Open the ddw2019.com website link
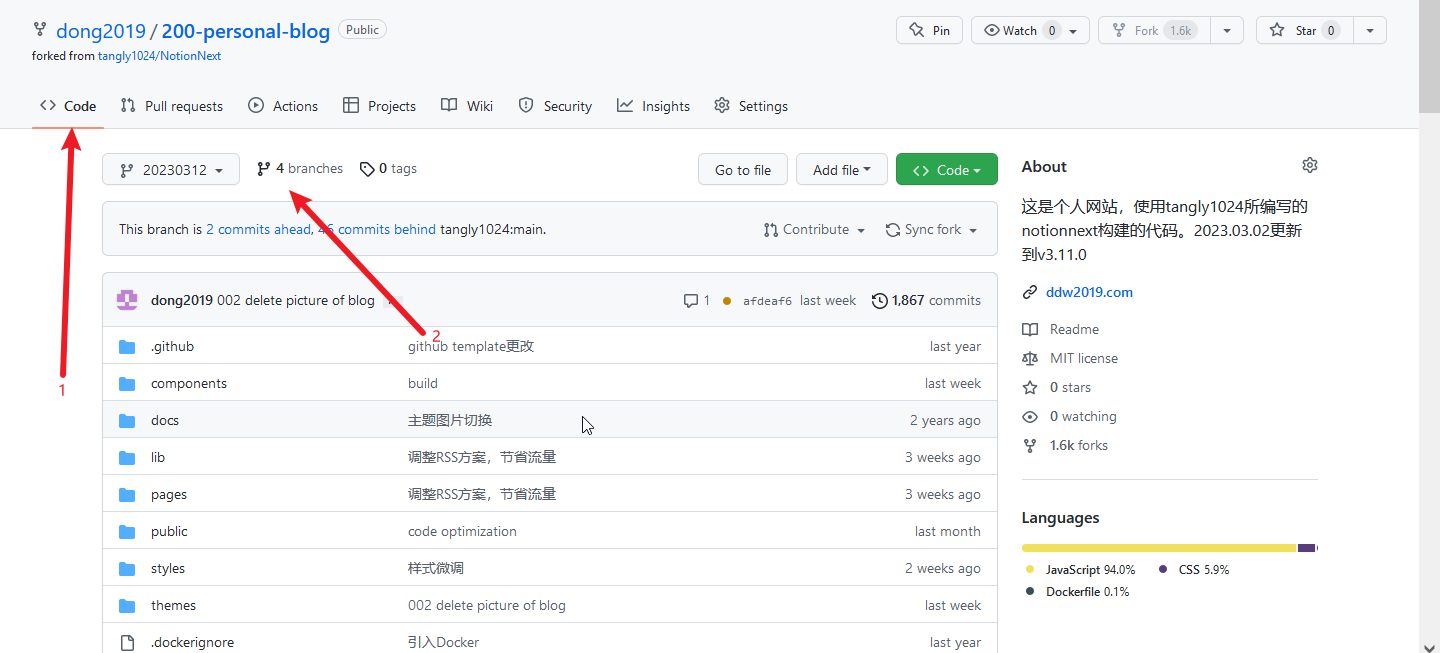This screenshot has height=653, width=1440. [1089, 293]
